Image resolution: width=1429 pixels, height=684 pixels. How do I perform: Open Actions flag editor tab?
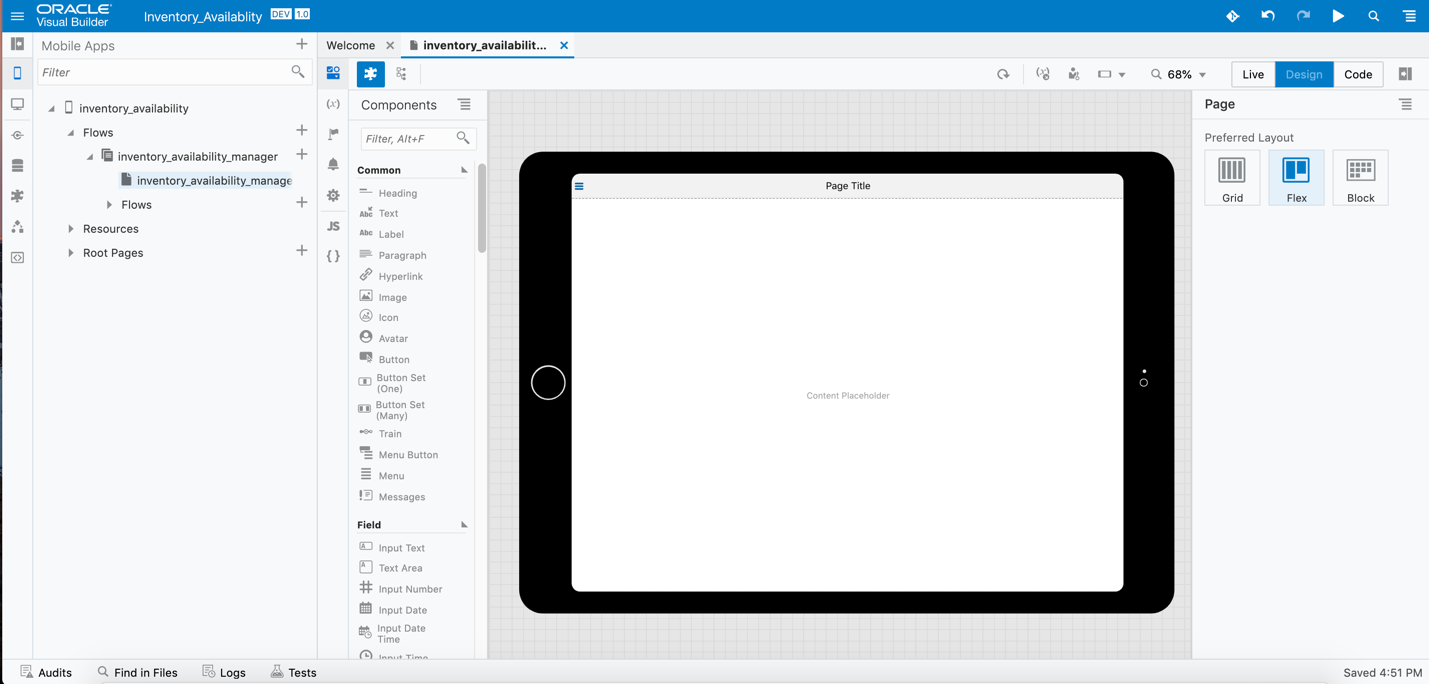[x=333, y=134]
